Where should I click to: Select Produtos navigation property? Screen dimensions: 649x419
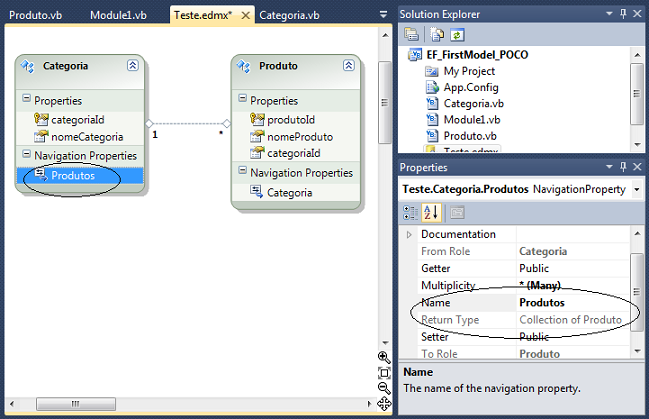point(80,176)
